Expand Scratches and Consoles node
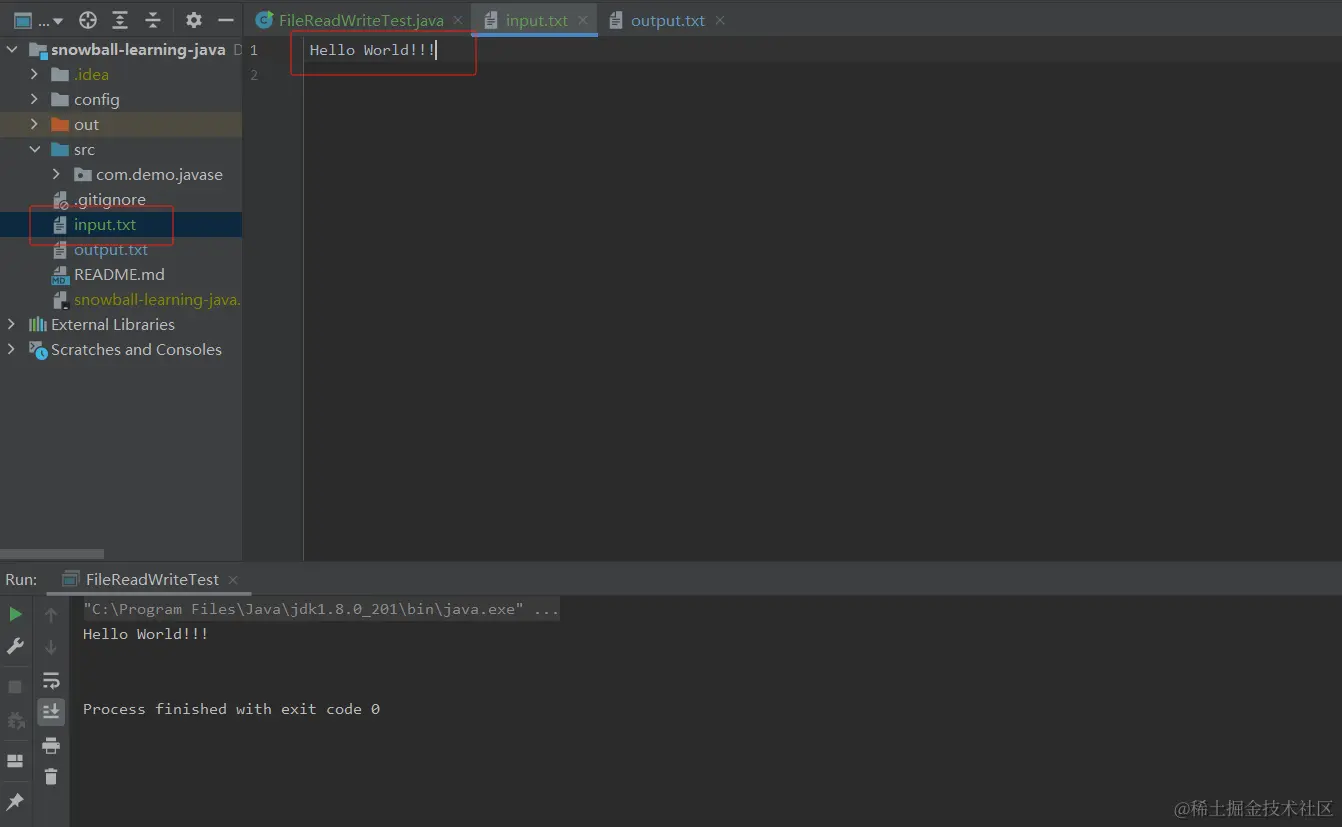 click(x=12, y=349)
